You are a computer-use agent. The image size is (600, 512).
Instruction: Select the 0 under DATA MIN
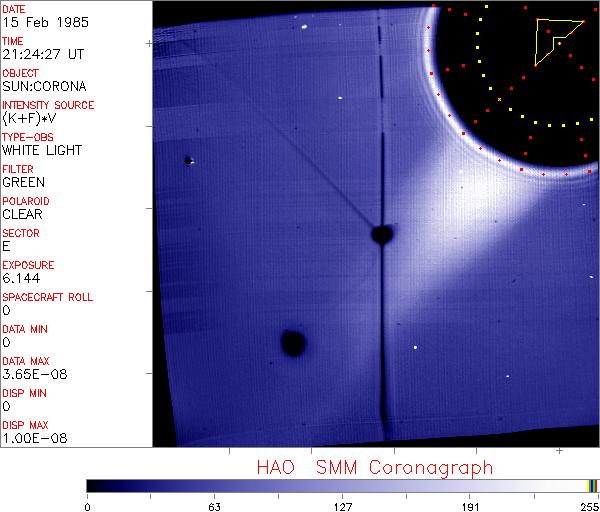(x=7, y=342)
